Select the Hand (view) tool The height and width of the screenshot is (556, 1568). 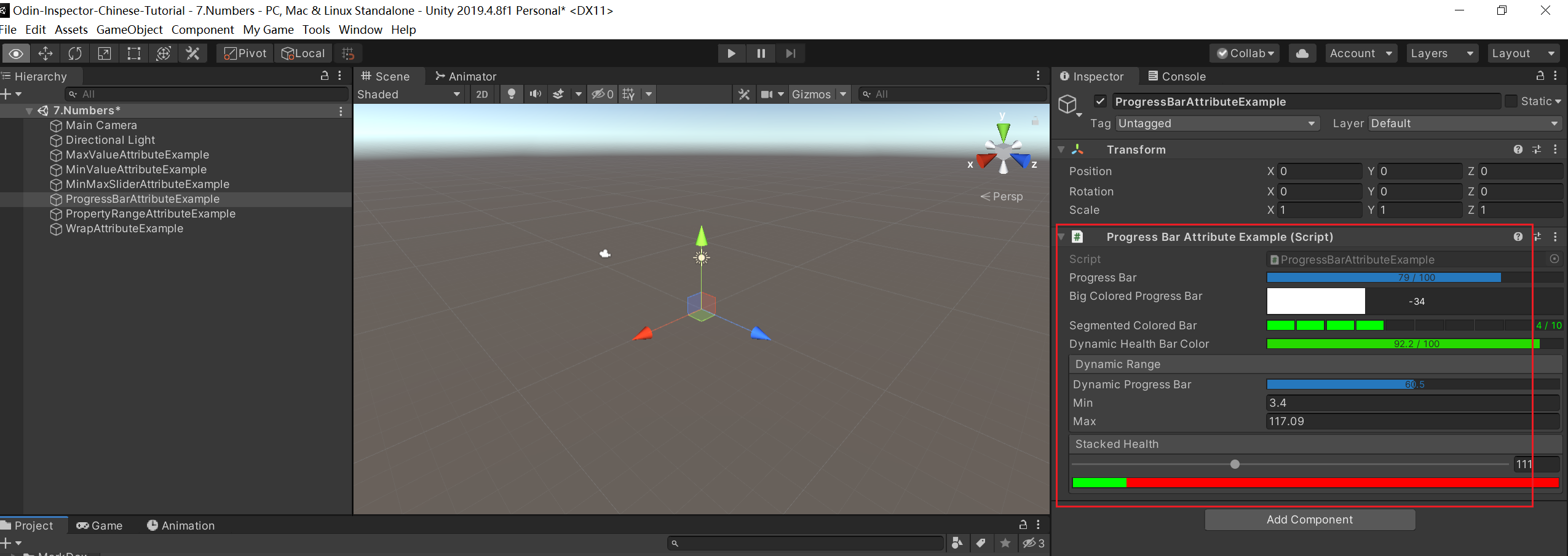coord(16,53)
